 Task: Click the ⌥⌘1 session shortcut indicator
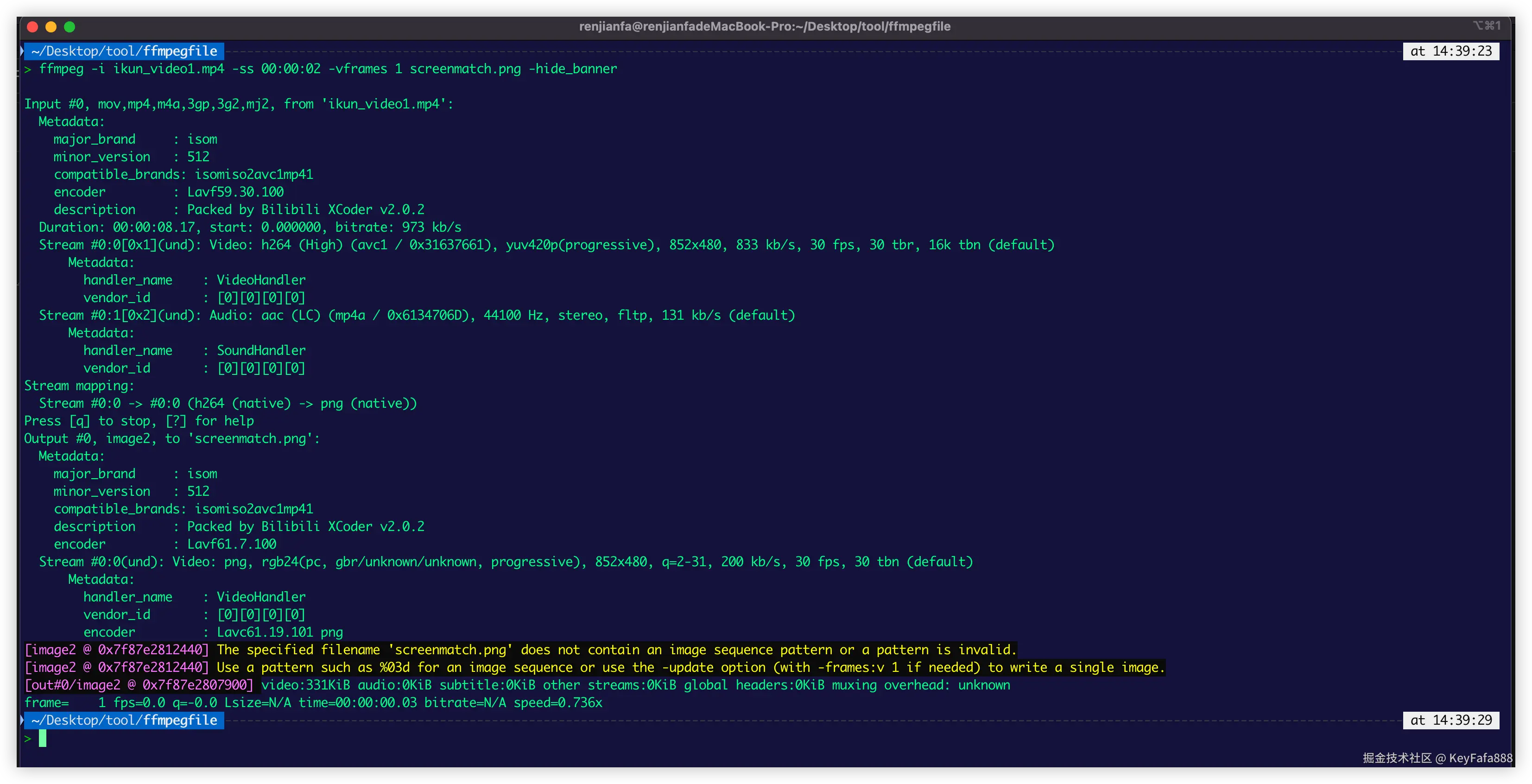(1486, 25)
